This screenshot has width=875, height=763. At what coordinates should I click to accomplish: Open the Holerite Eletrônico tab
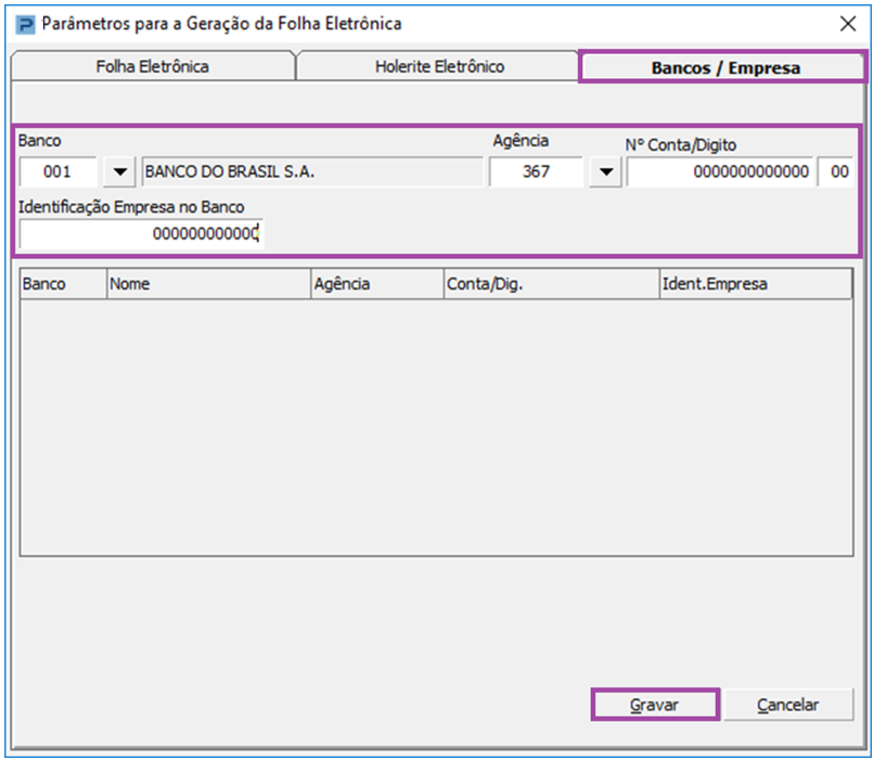tap(439, 67)
